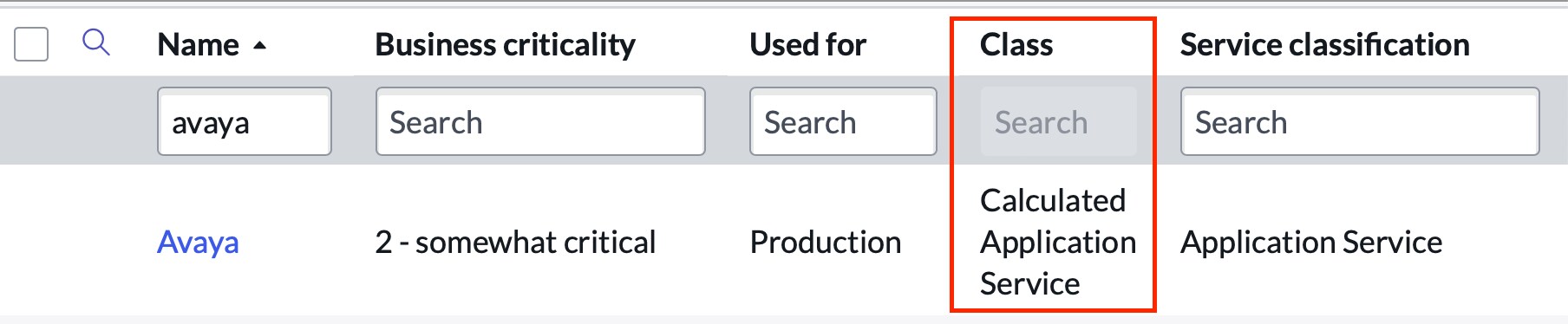Sort by the Name column header
This screenshot has height=324, width=1568.
click(198, 44)
